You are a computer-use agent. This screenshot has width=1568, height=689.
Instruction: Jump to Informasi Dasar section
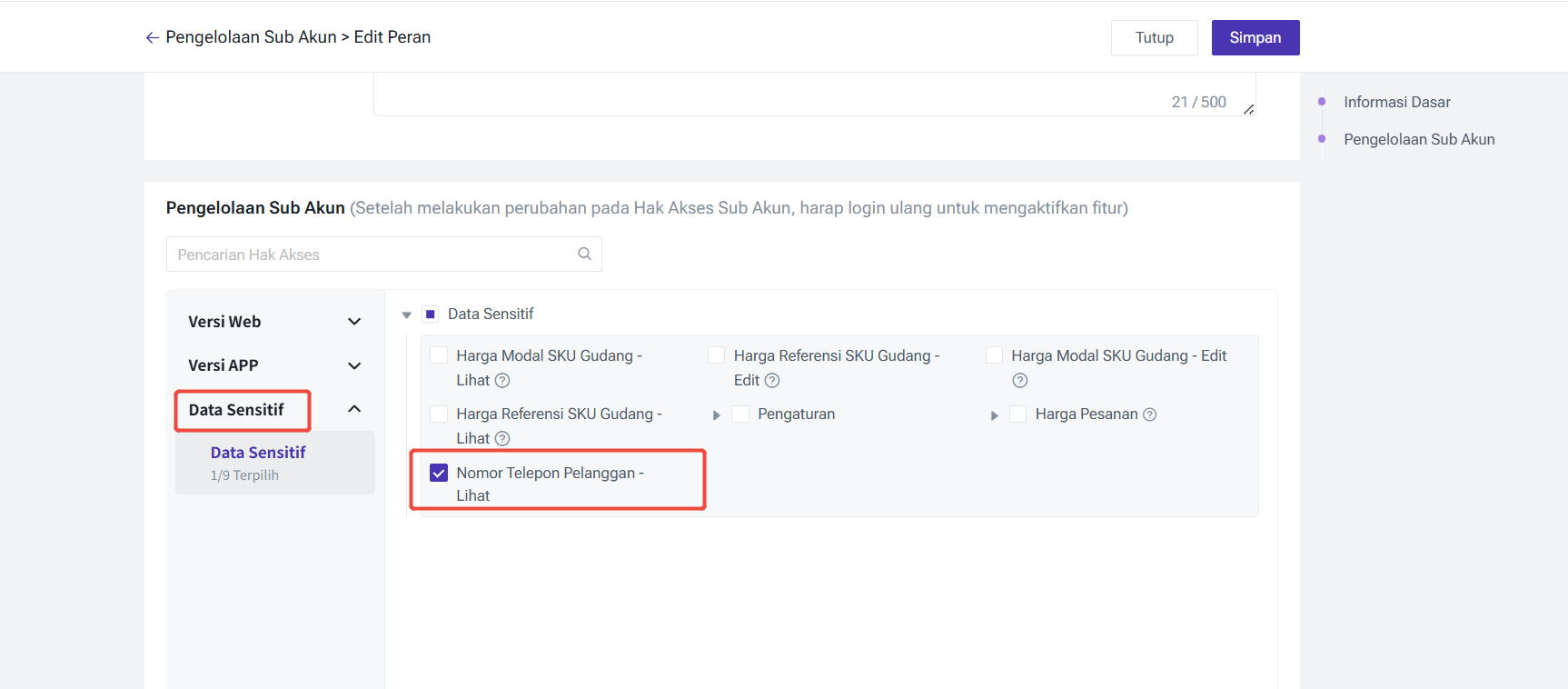(x=1396, y=102)
